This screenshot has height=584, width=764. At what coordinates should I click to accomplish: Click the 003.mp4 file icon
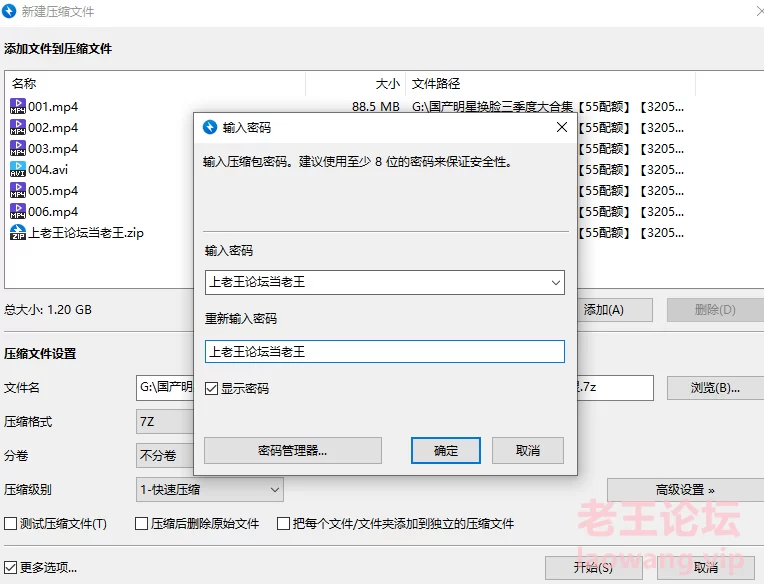tap(18, 148)
